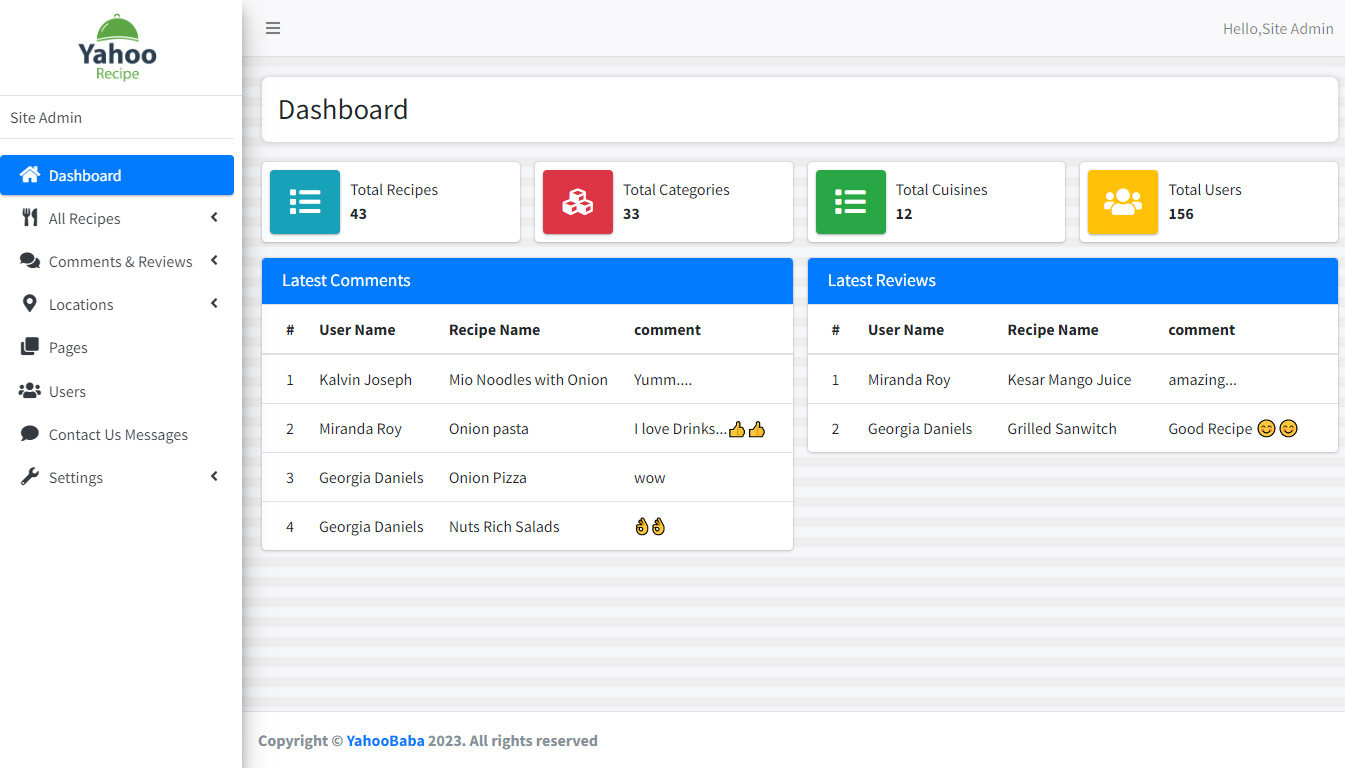Click the Yahoo Recipe logo
This screenshot has height=768, width=1345.
tap(118, 48)
